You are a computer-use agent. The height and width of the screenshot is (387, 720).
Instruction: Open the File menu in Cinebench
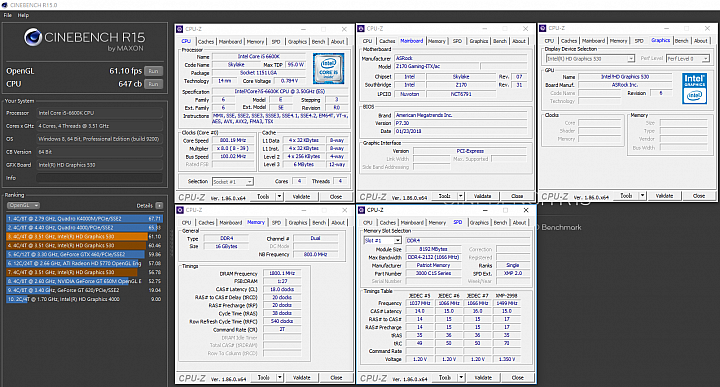8,15
